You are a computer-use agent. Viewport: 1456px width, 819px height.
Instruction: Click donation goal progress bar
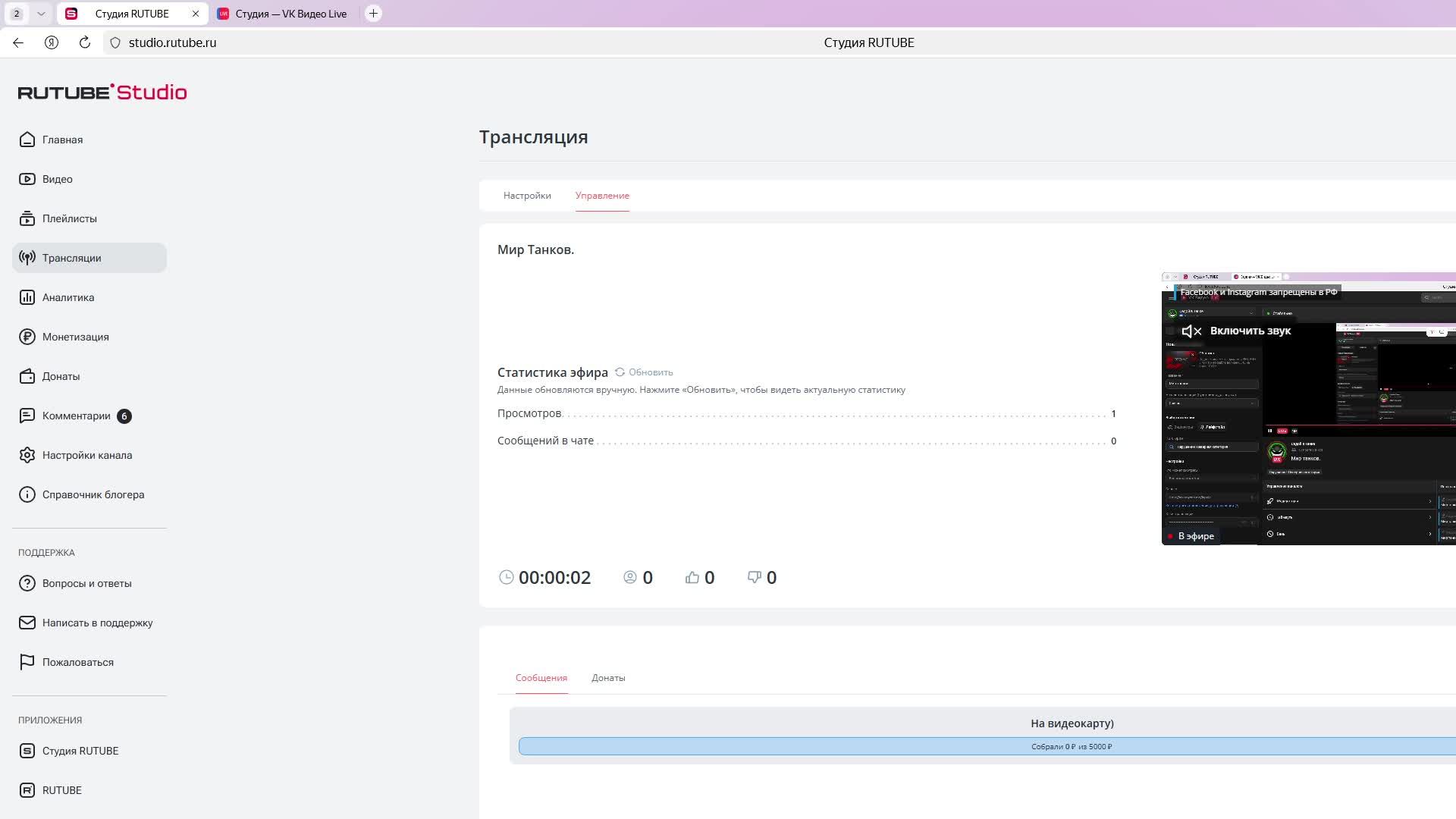(x=986, y=746)
